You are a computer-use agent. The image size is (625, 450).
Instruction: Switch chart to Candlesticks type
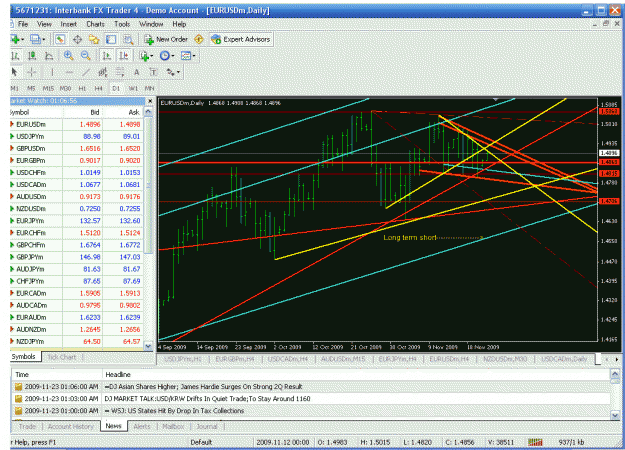click(32, 56)
